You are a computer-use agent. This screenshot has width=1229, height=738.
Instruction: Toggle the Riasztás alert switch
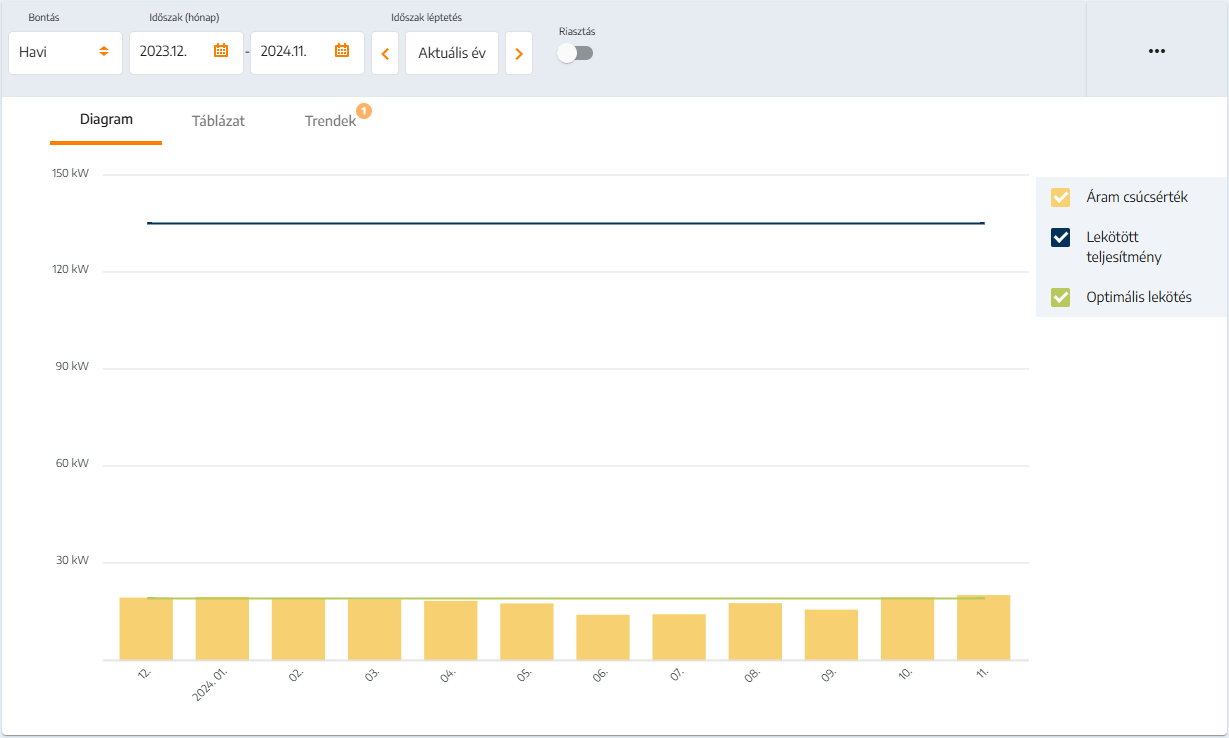tap(575, 53)
